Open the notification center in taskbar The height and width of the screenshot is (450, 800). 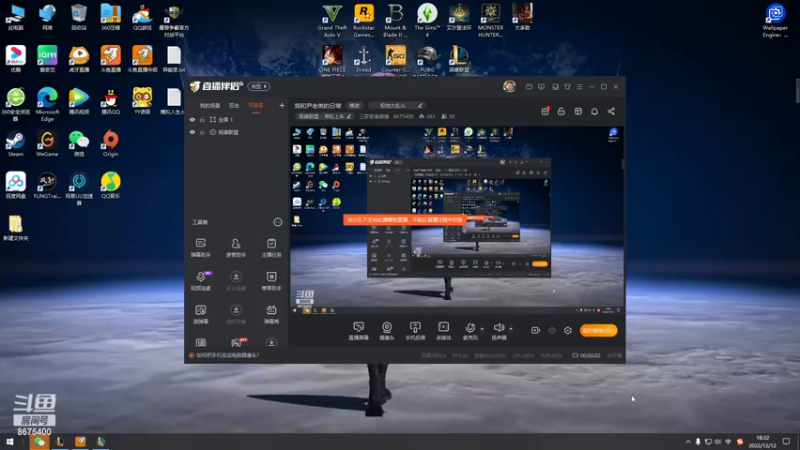786,442
